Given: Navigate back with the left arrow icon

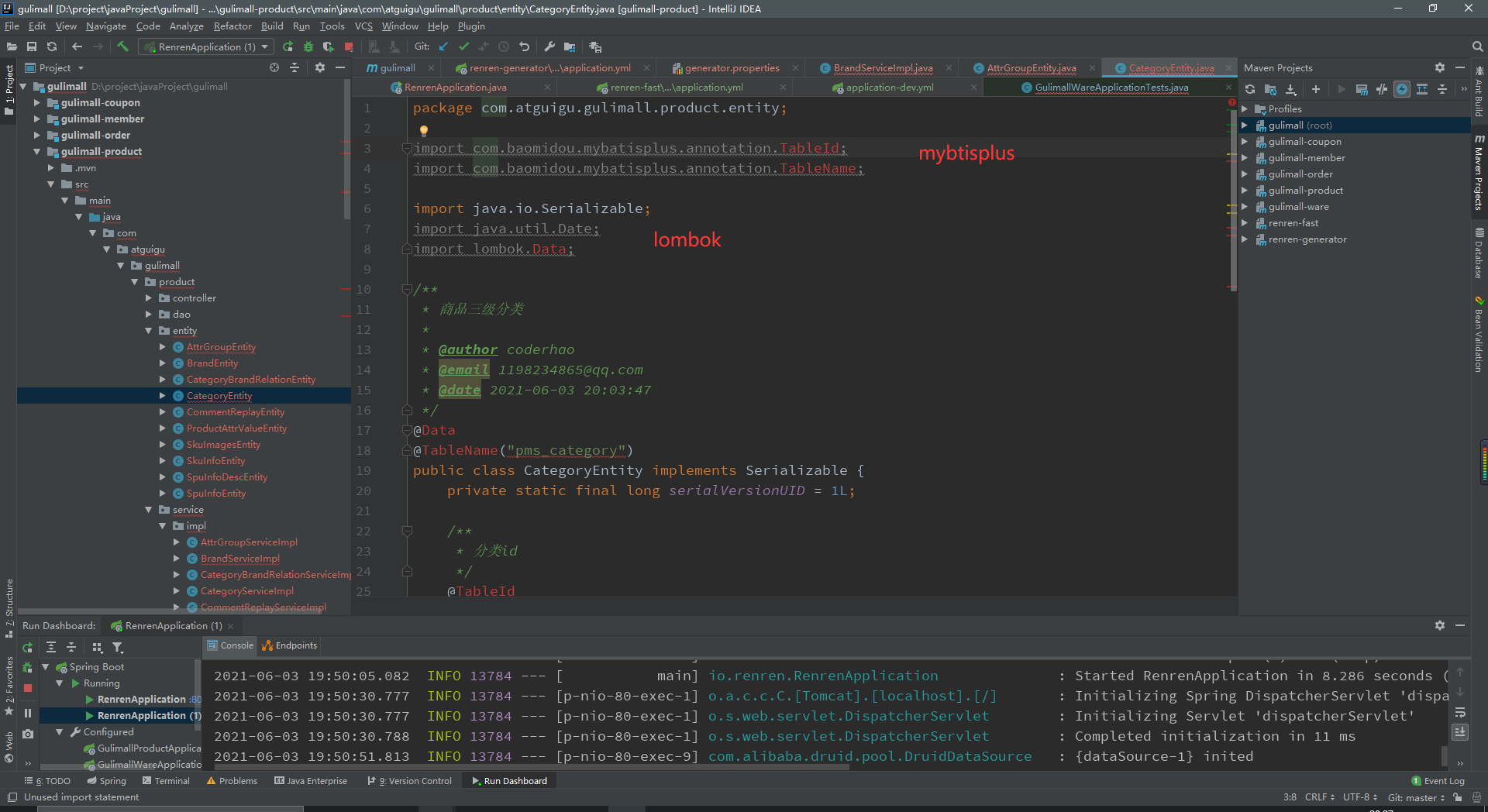Looking at the screenshot, I should pos(77,46).
